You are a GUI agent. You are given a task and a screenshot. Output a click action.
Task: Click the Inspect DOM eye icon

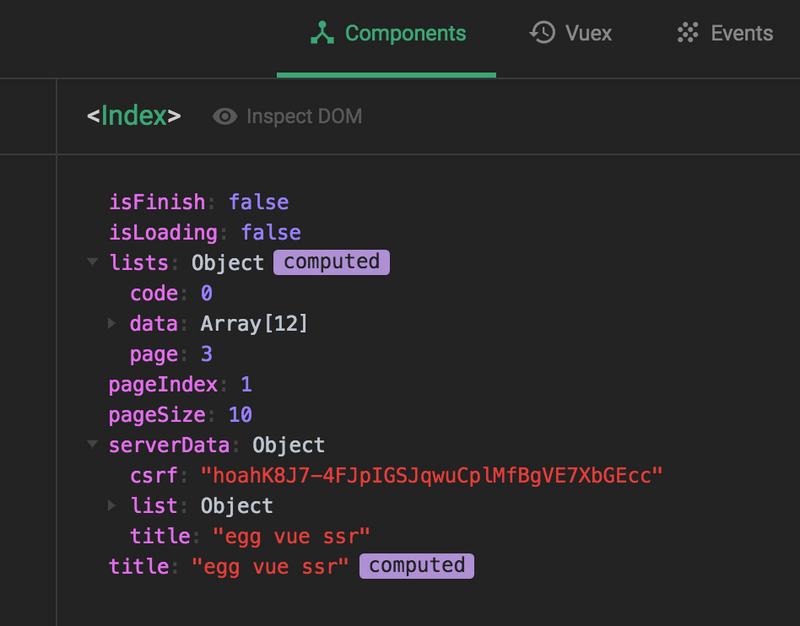click(x=224, y=116)
